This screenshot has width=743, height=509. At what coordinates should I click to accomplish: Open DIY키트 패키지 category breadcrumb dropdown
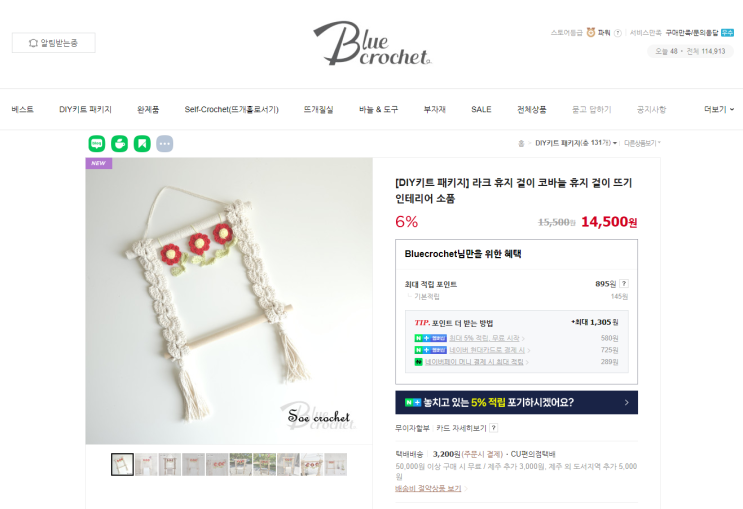point(576,143)
